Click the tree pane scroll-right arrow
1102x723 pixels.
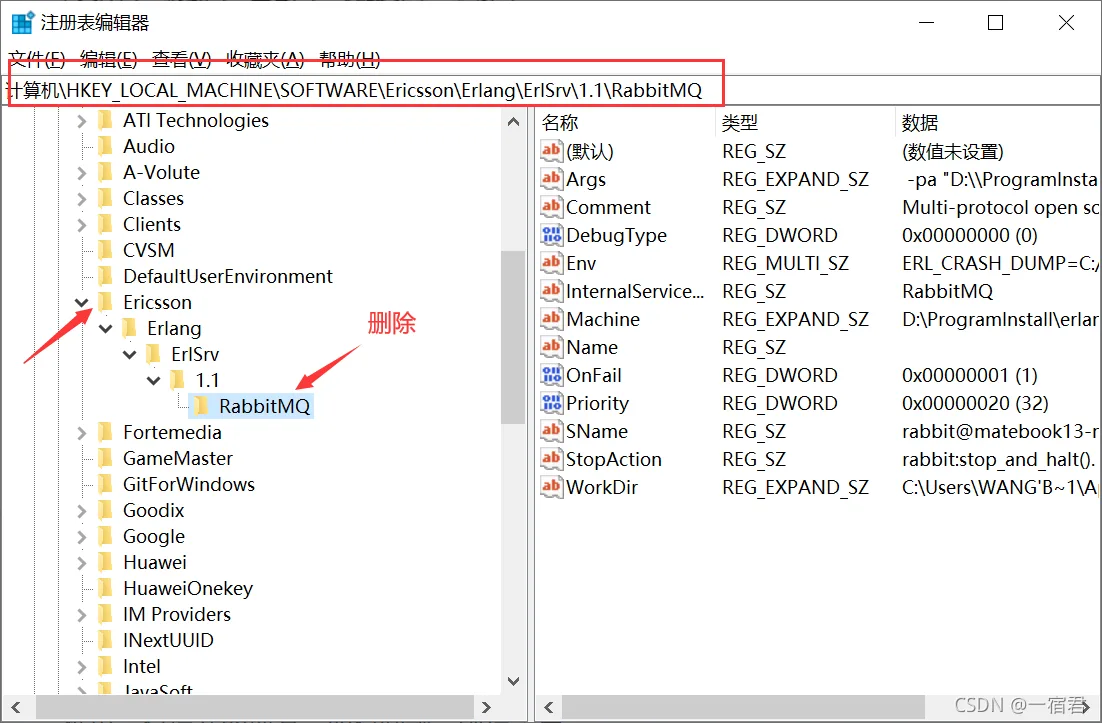click(x=486, y=707)
